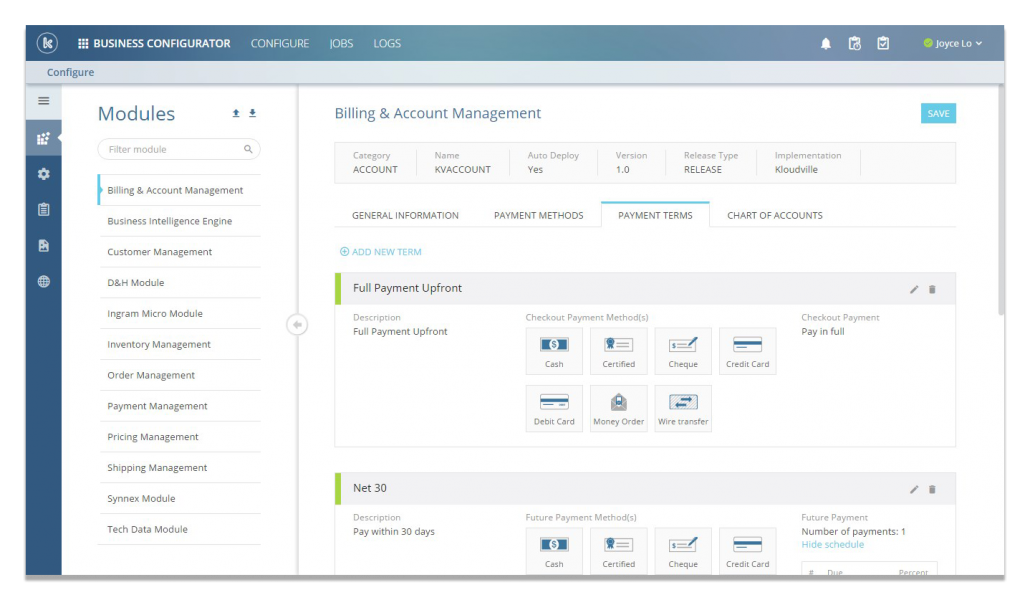
Task: Click the Kloudville logo icon
Action: point(47,43)
